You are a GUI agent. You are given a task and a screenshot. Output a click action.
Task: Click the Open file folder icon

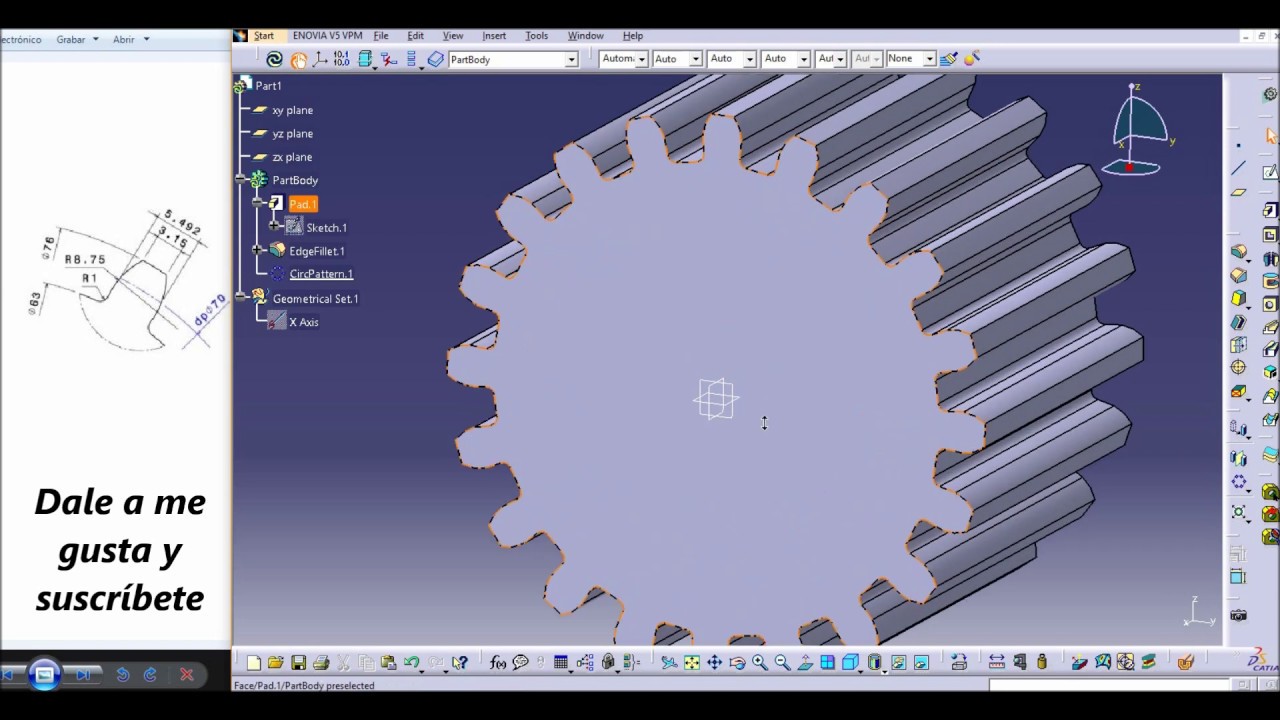(x=275, y=662)
